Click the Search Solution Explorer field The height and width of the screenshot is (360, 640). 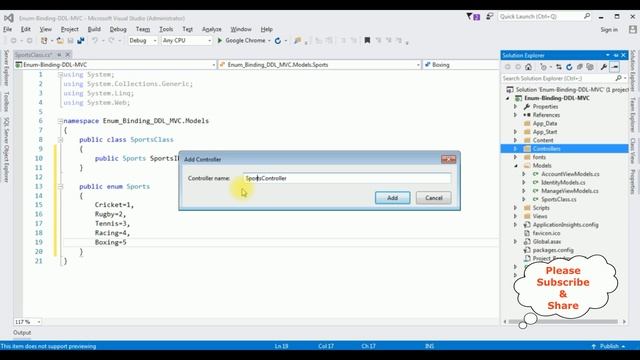tap(564, 78)
